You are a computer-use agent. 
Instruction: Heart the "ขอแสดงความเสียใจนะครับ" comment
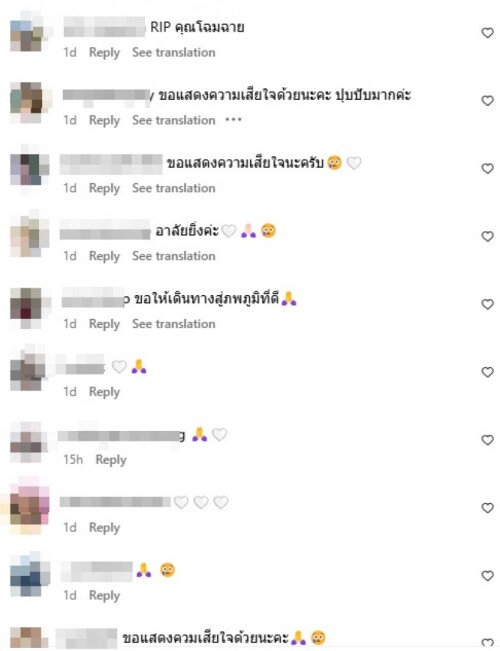point(487,169)
